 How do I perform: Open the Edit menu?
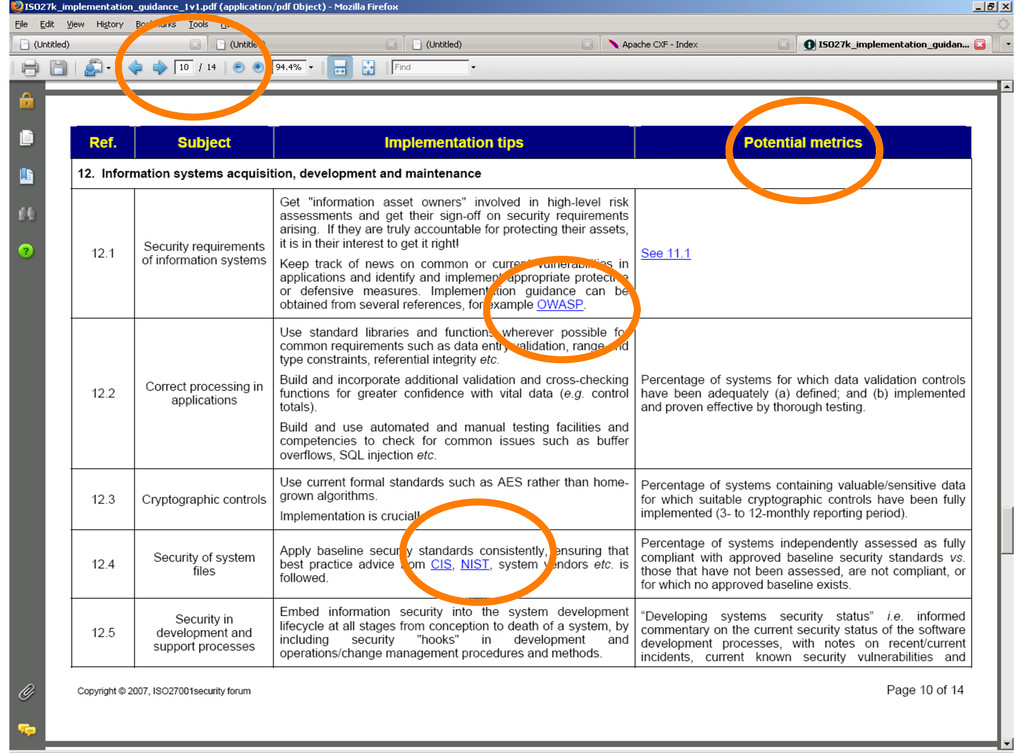point(47,24)
